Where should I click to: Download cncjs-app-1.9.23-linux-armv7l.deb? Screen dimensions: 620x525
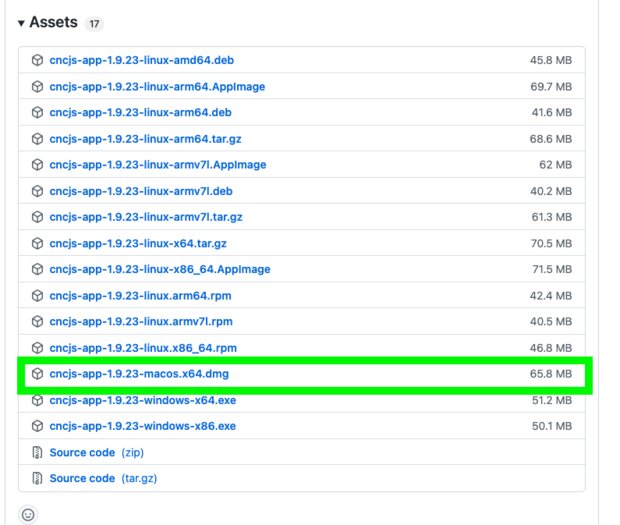click(141, 191)
